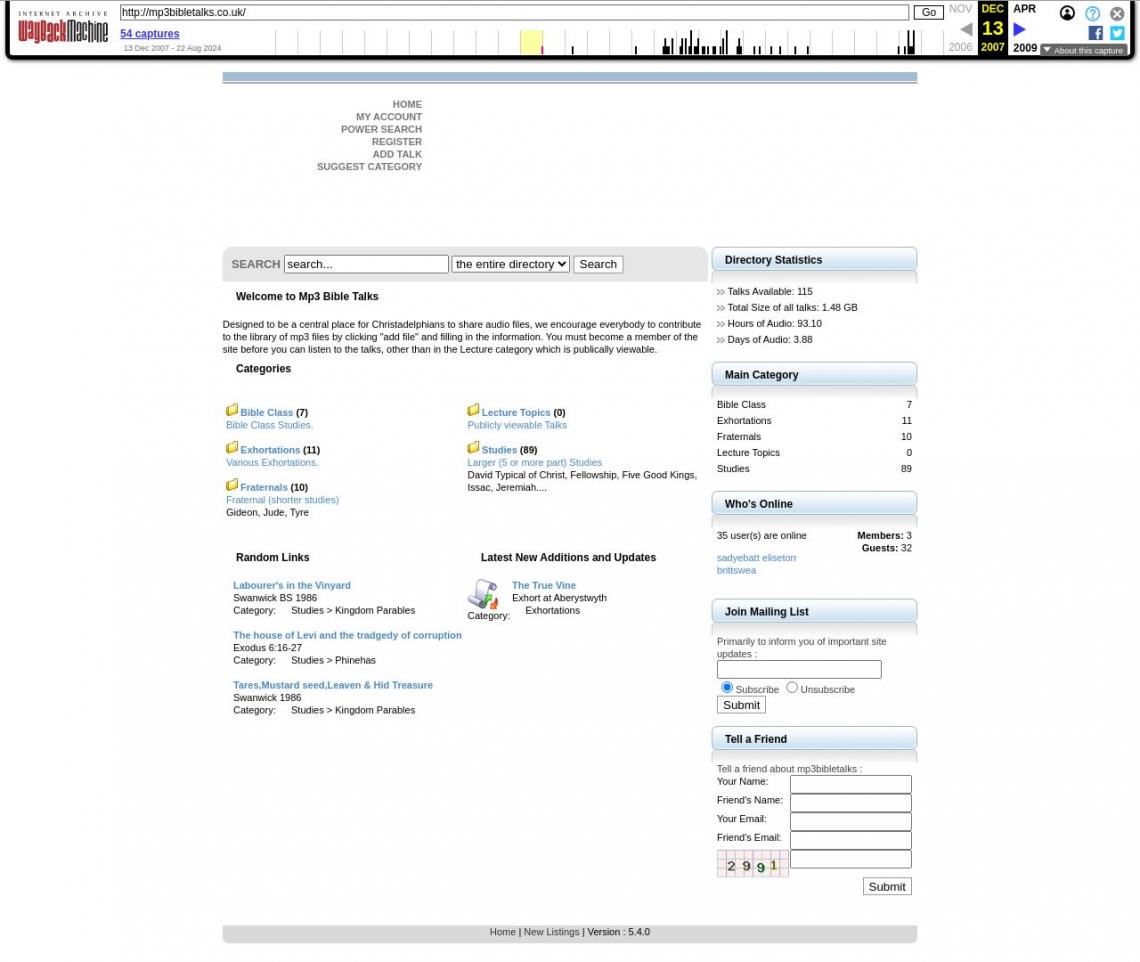Go to next capture arrow for 2009
Viewport: 1140px width, 962px height.
pos(1019,30)
